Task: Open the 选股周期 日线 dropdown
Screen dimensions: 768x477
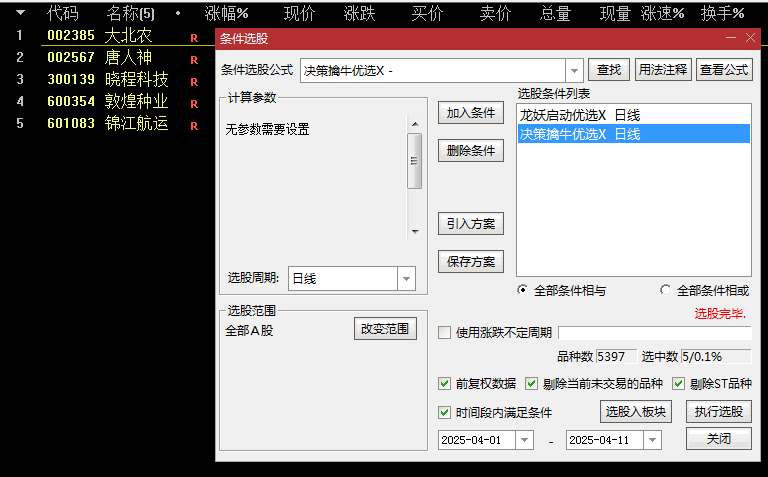Action: click(406, 279)
